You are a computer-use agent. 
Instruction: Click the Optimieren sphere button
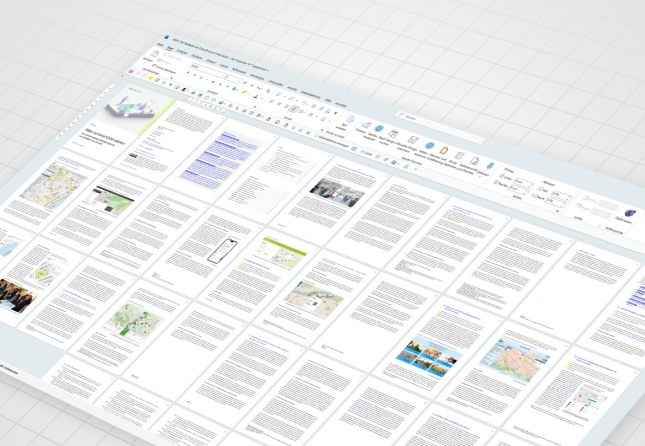tap(630, 213)
